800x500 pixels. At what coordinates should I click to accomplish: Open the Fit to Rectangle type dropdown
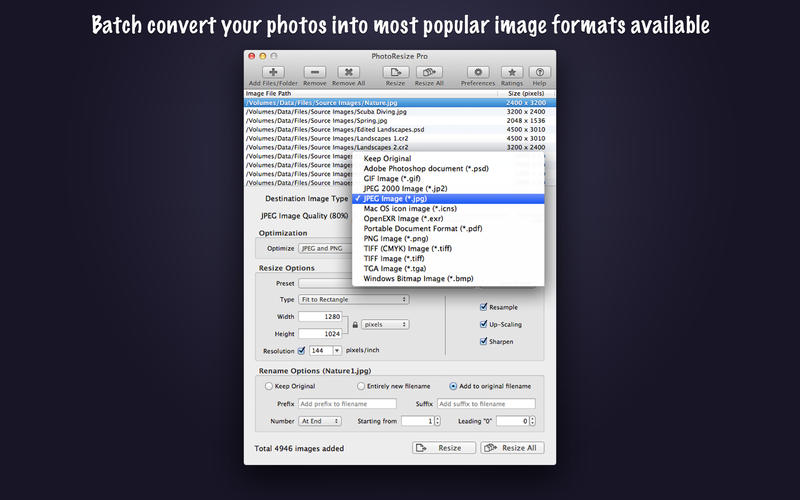354,299
